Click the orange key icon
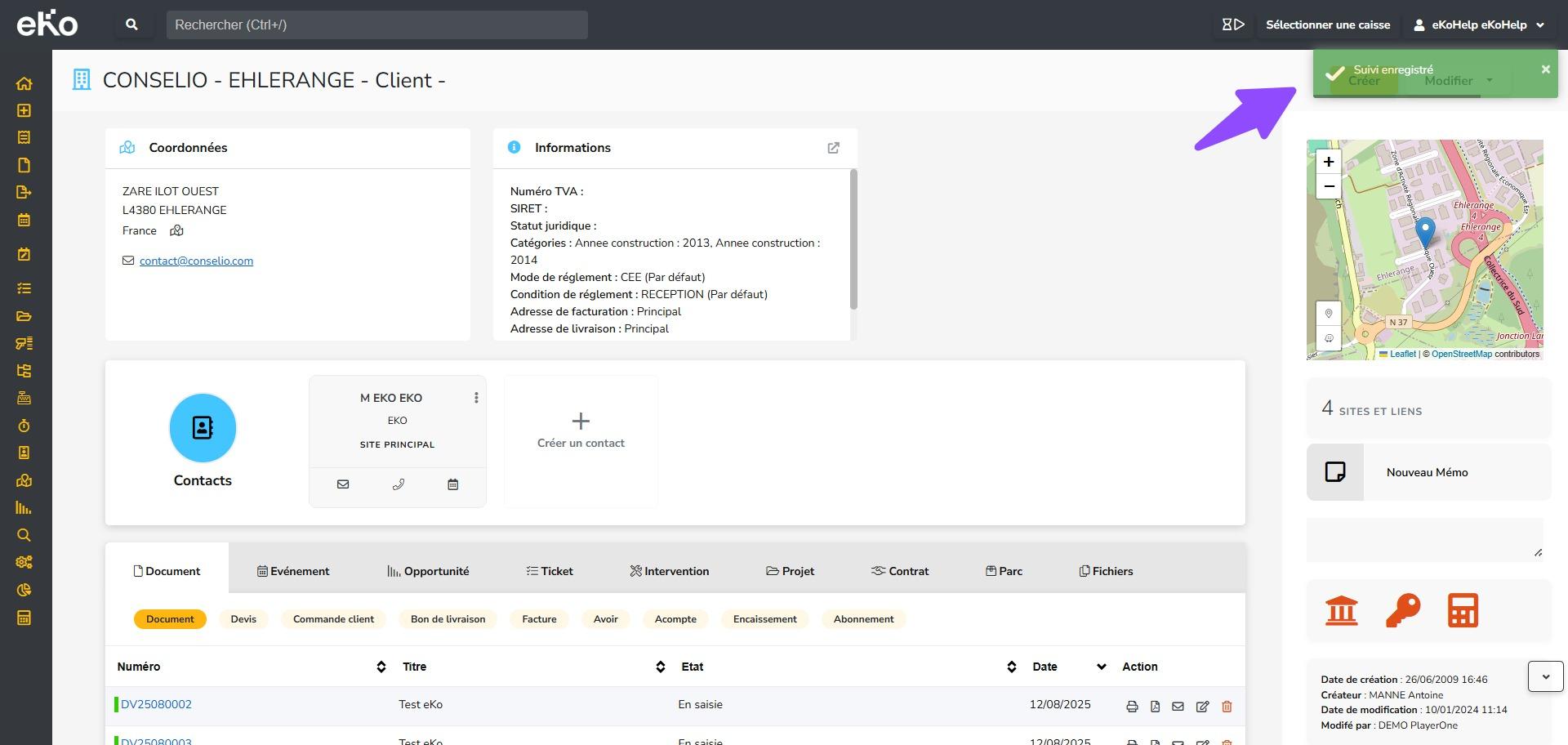The image size is (1568, 745). pos(1402,610)
